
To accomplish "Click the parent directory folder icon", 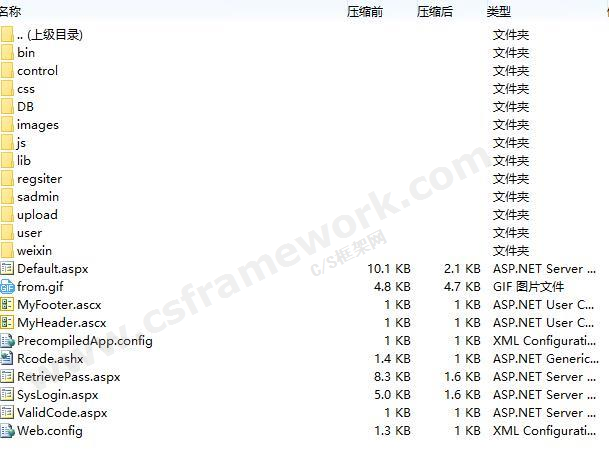I will pyautogui.click(x=7, y=35).
